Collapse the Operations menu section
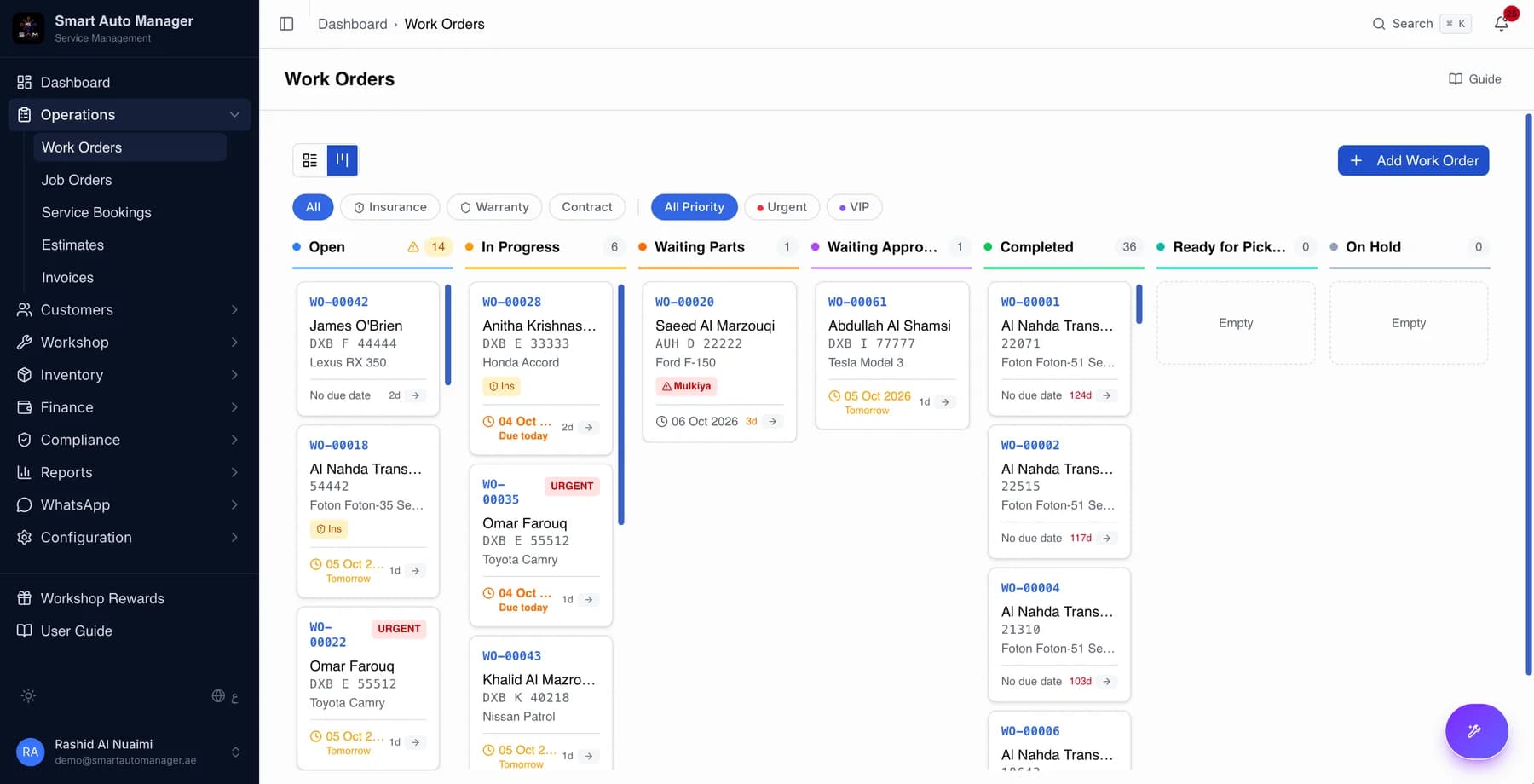 130,115
